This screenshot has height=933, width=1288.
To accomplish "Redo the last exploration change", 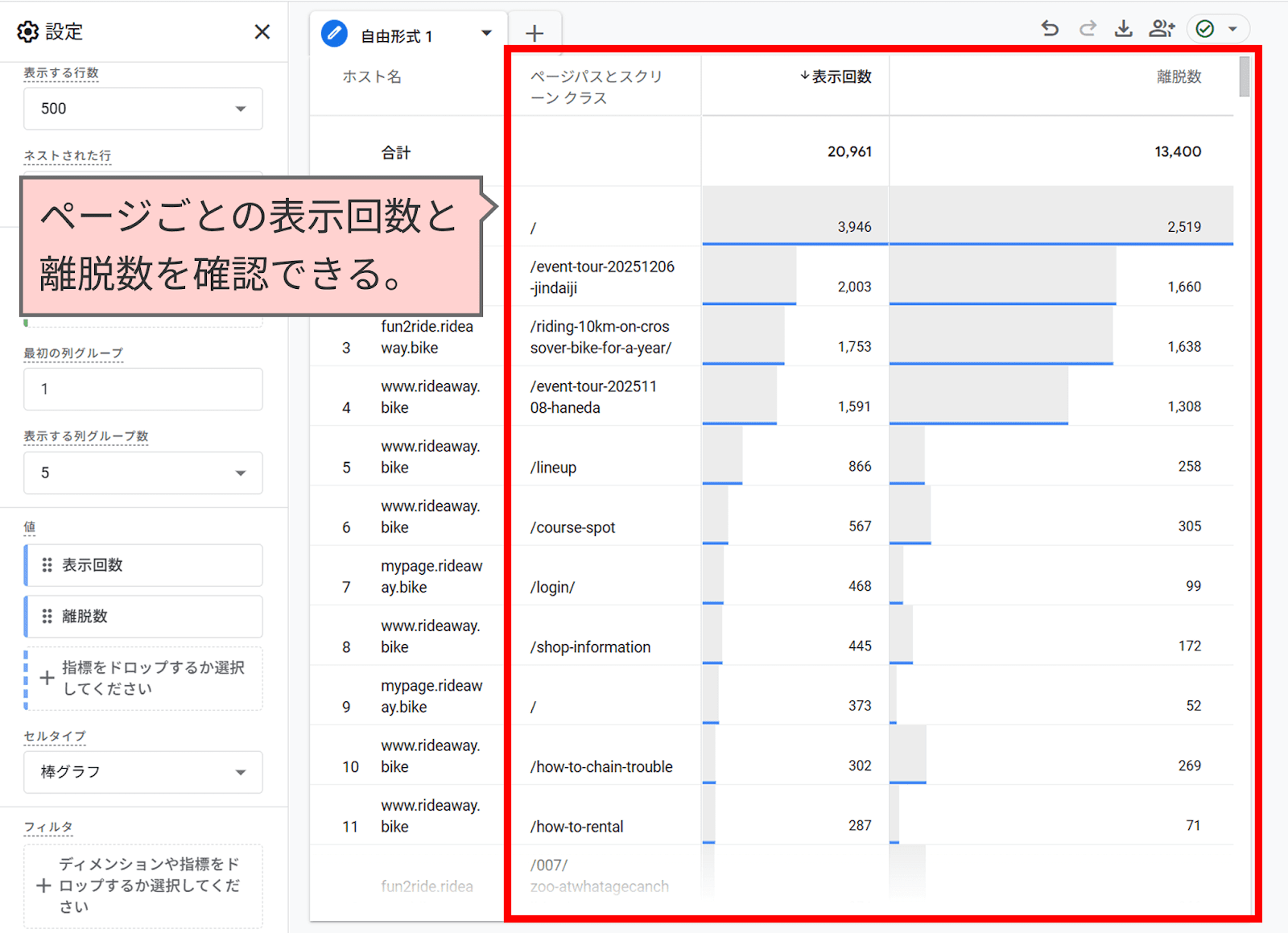I will (x=1087, y=27).
